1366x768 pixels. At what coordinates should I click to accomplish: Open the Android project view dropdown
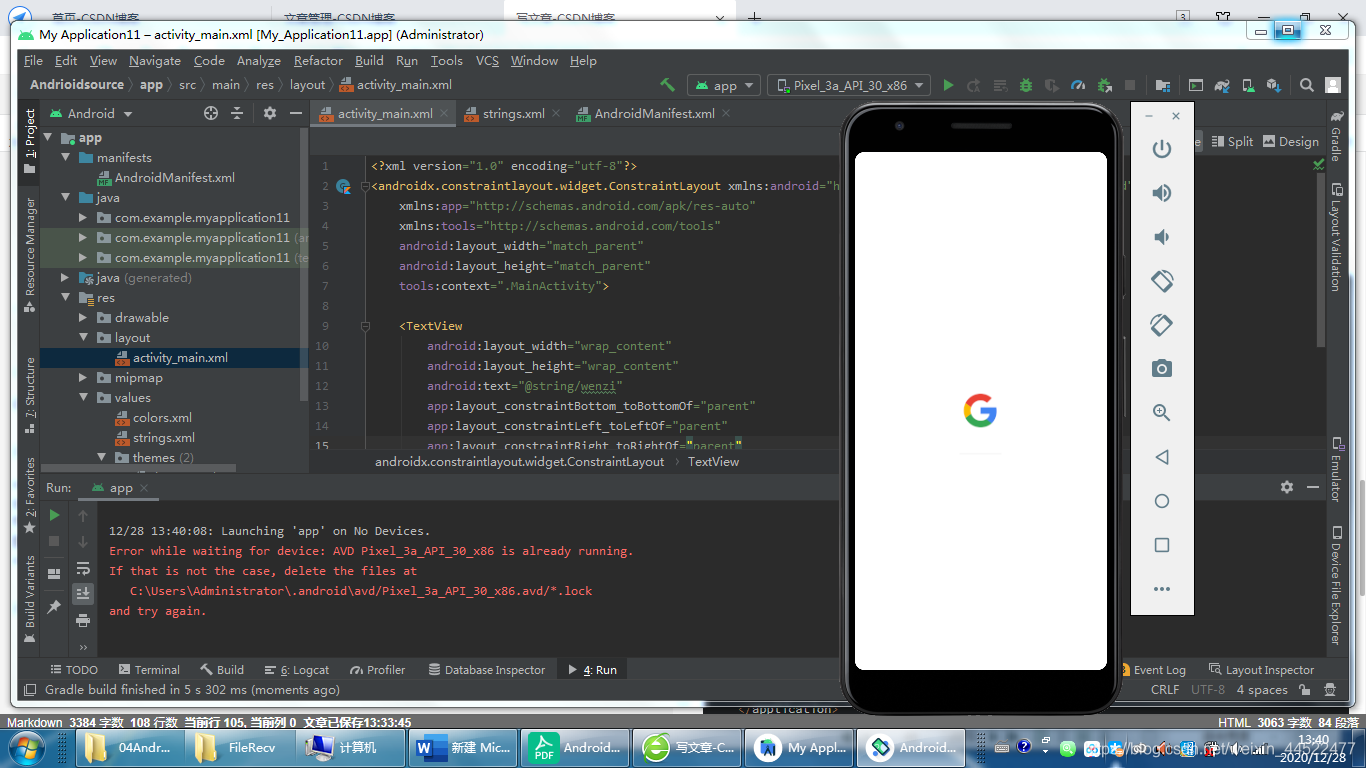click(91, 113)
